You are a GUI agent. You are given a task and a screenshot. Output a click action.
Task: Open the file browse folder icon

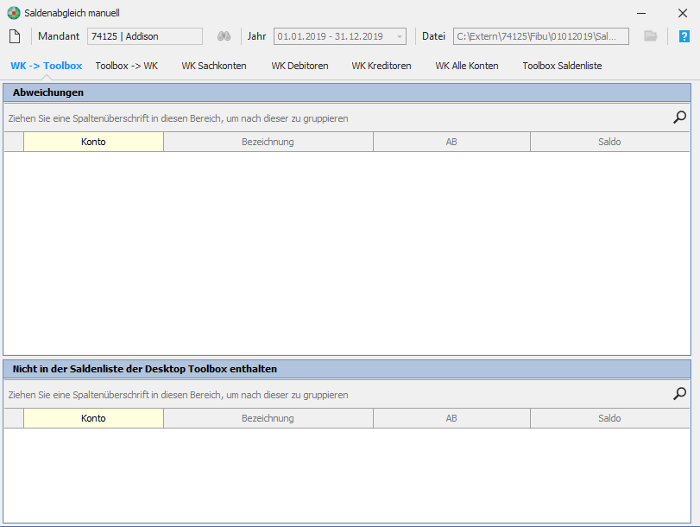click(x=650, y=36)
